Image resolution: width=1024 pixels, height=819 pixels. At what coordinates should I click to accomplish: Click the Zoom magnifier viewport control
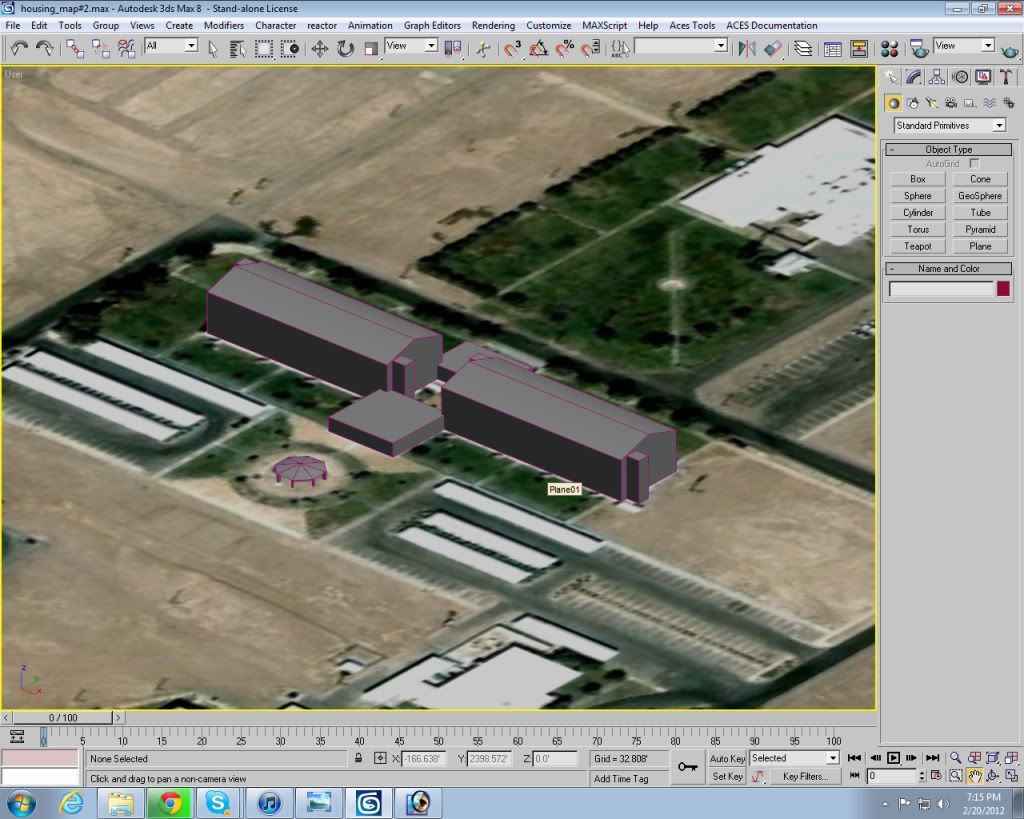pyautogui.click(x=956, y=758)
